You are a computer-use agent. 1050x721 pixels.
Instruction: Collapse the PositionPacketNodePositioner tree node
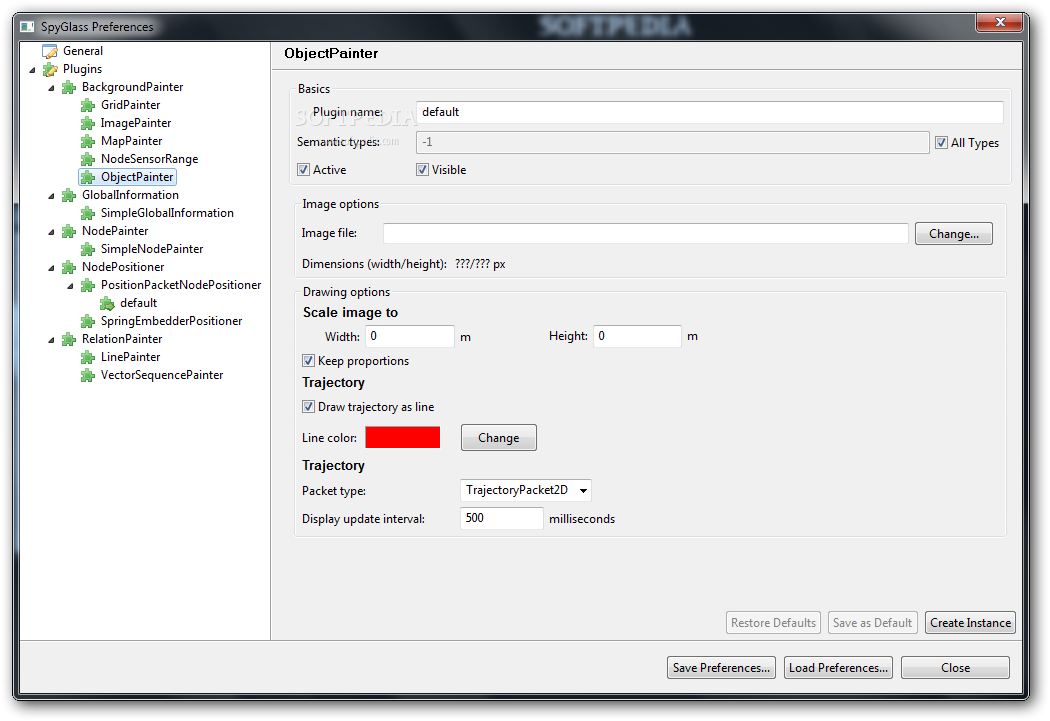(70, 287)
